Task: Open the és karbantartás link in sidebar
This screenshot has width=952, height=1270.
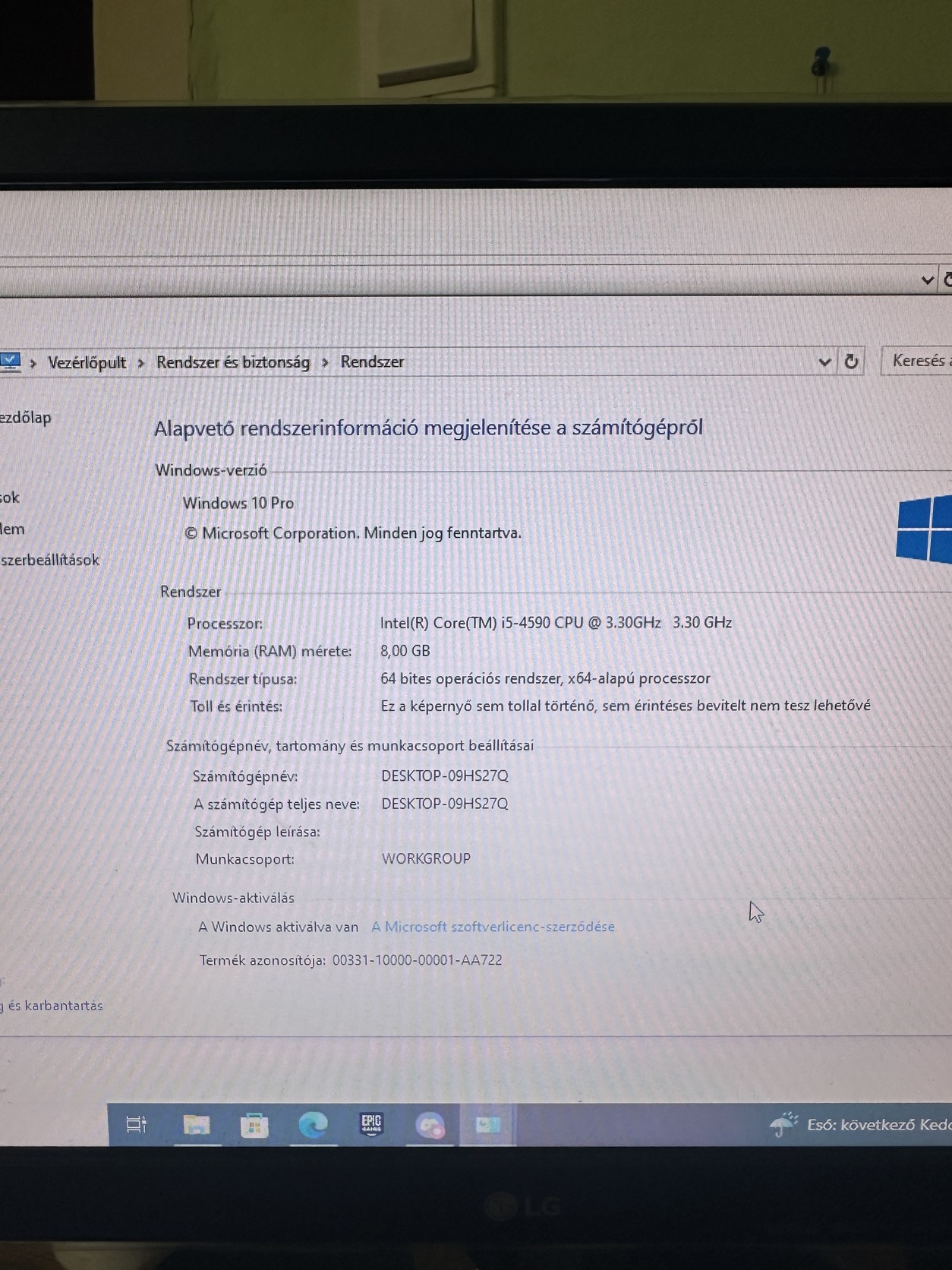Action: point(52,1005)
